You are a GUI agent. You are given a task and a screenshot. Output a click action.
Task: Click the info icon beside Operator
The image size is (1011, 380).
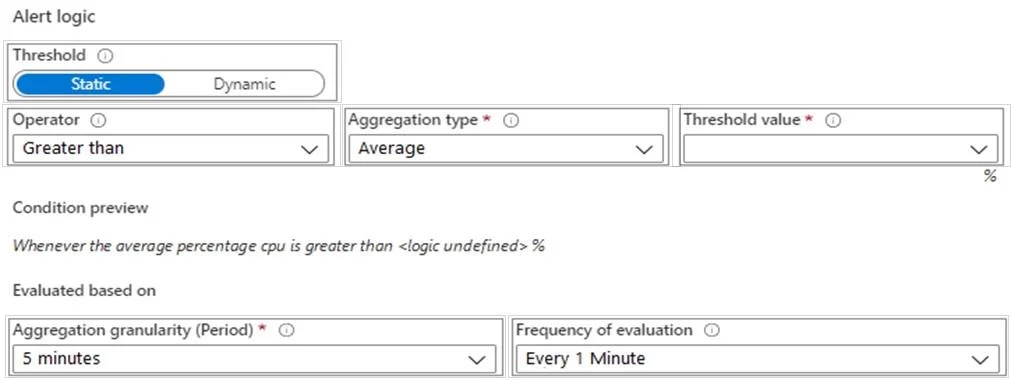(99, 121)
